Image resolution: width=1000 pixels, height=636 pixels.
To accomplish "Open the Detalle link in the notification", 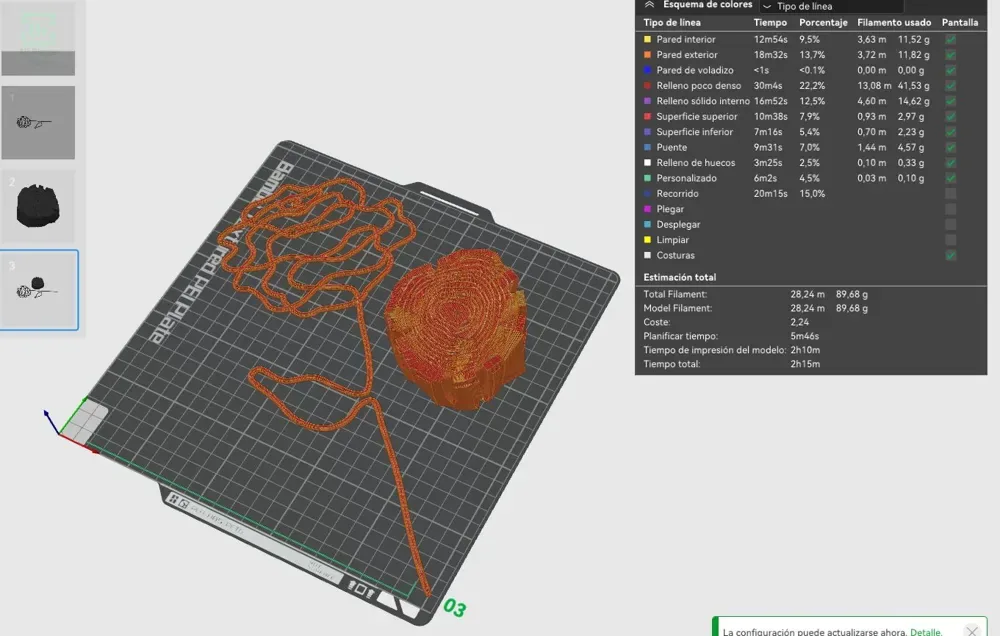I will point(925,632).
